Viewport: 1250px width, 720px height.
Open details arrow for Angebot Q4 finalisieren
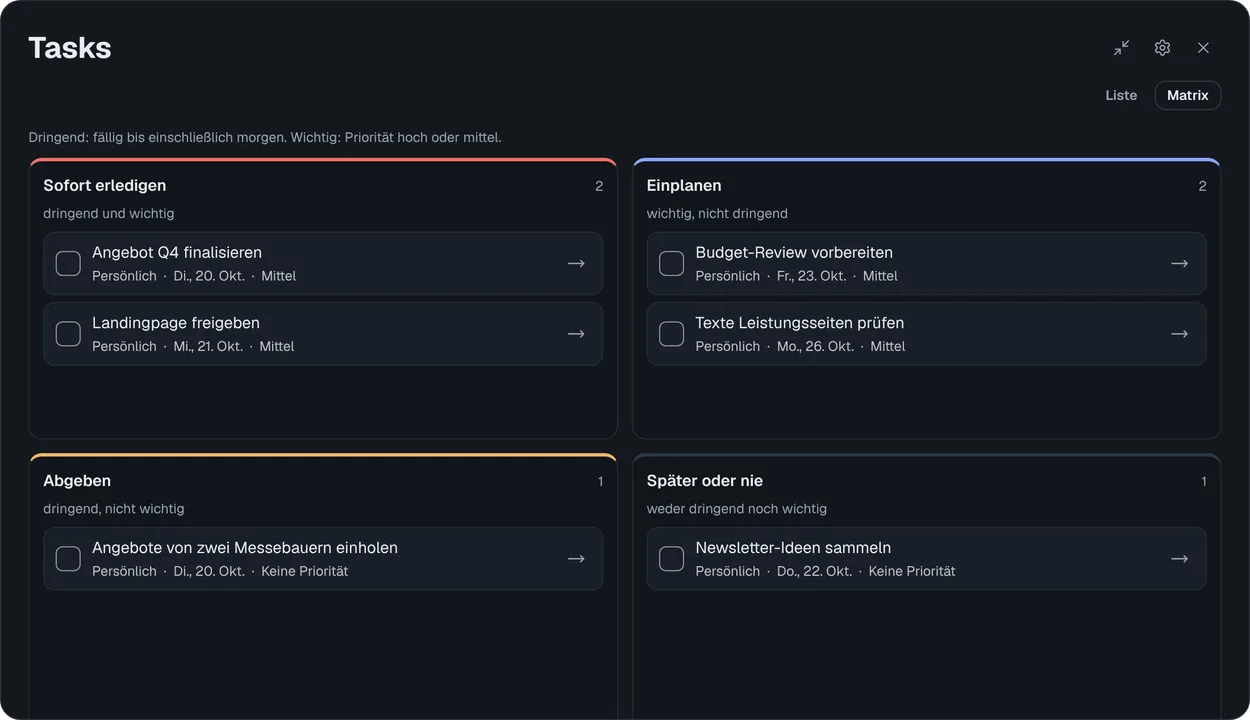tap(576, 263)
